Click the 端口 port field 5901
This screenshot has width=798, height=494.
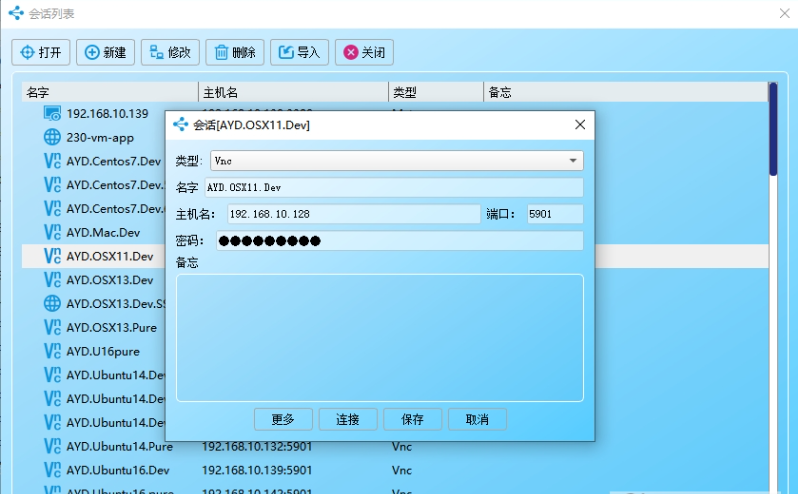click(555, 214)
